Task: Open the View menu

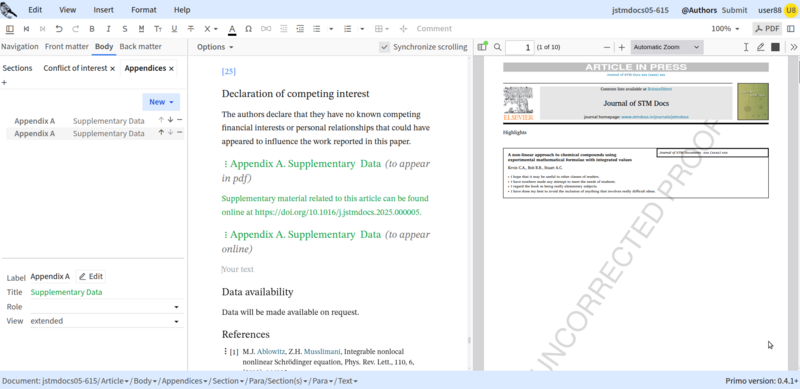Action: (x=67, y=10)
